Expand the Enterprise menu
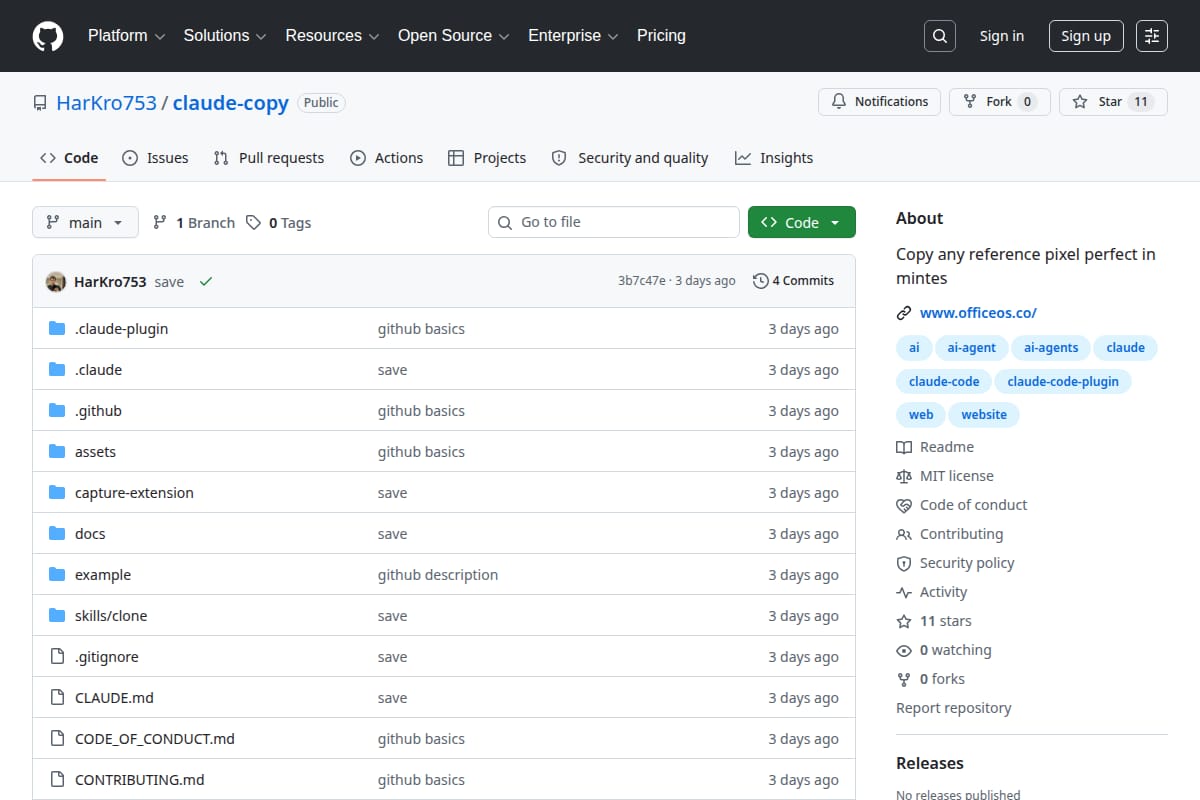Image resolution: width=1200 pixels, height=800 pixels. 574,36
